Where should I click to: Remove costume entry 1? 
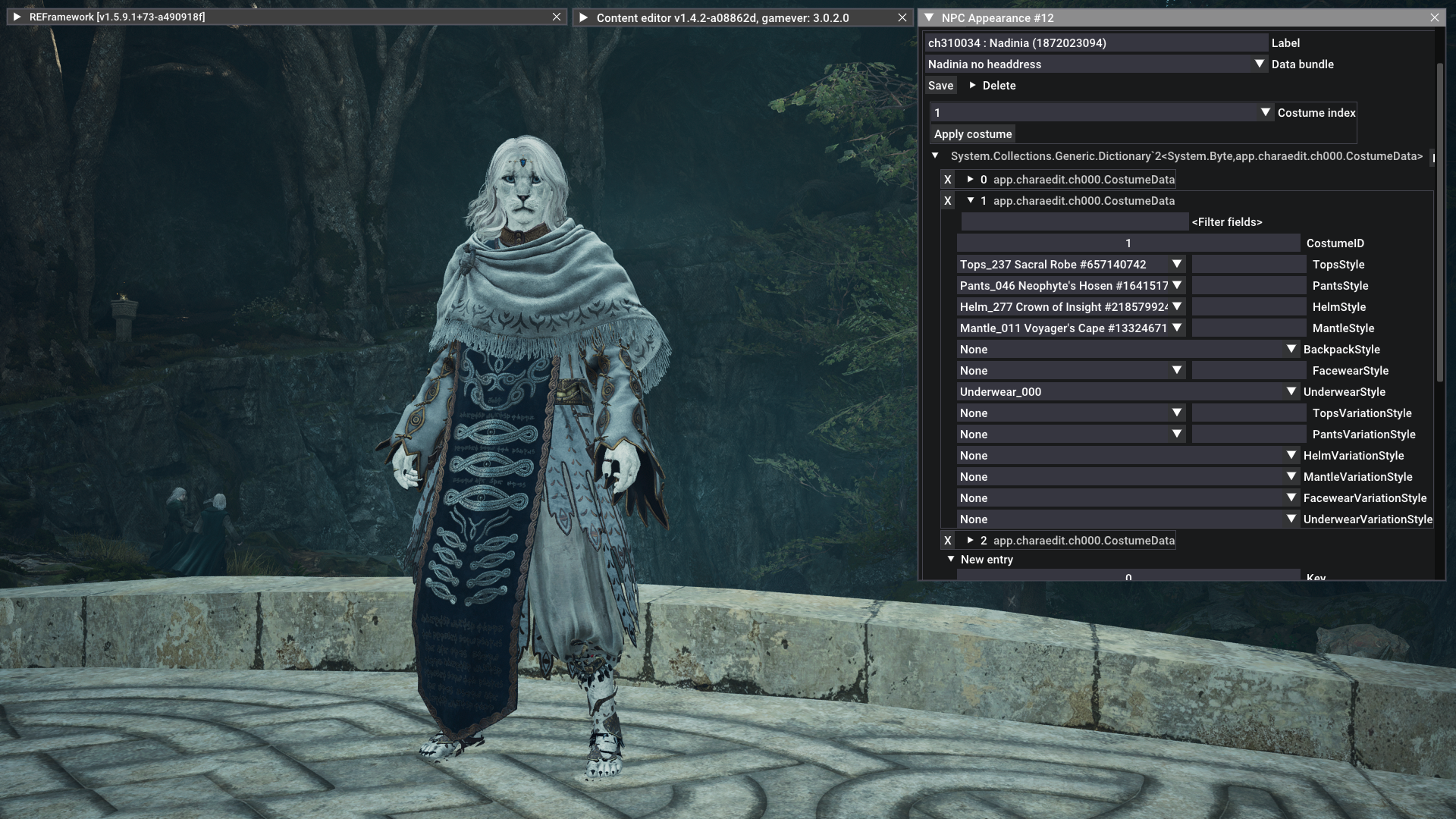click(x=948, y=201)
